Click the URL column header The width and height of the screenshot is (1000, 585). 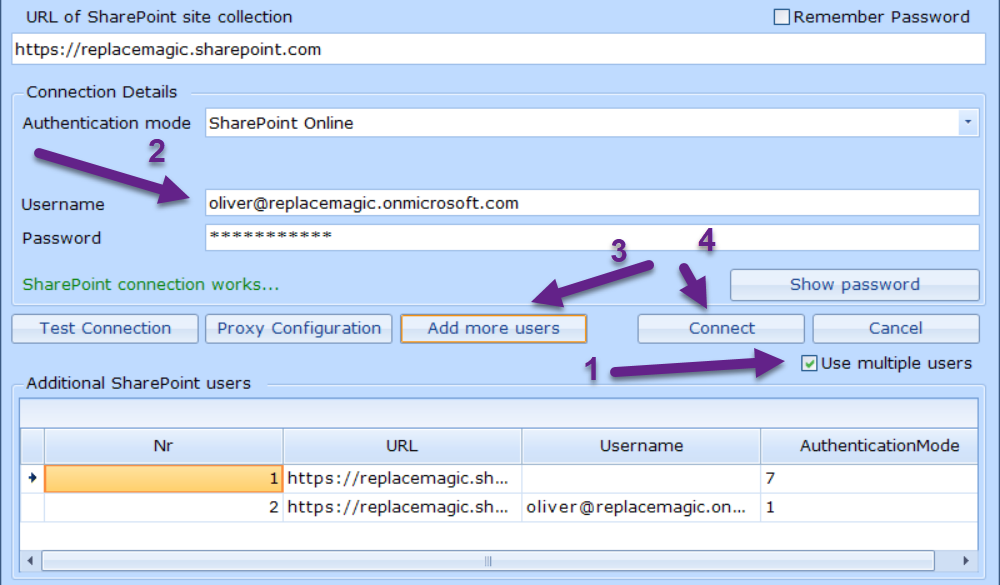(x=402, y=446)
